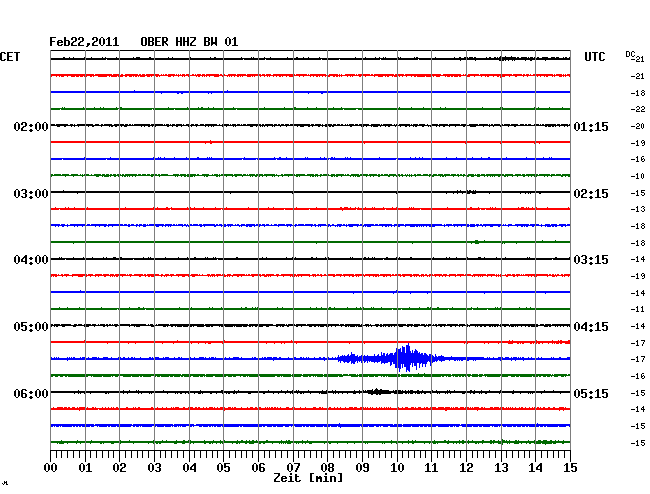Viewport: 650px width, 494px height.
Task: Select the "04:00" CET time label
Action: [31, 260]
